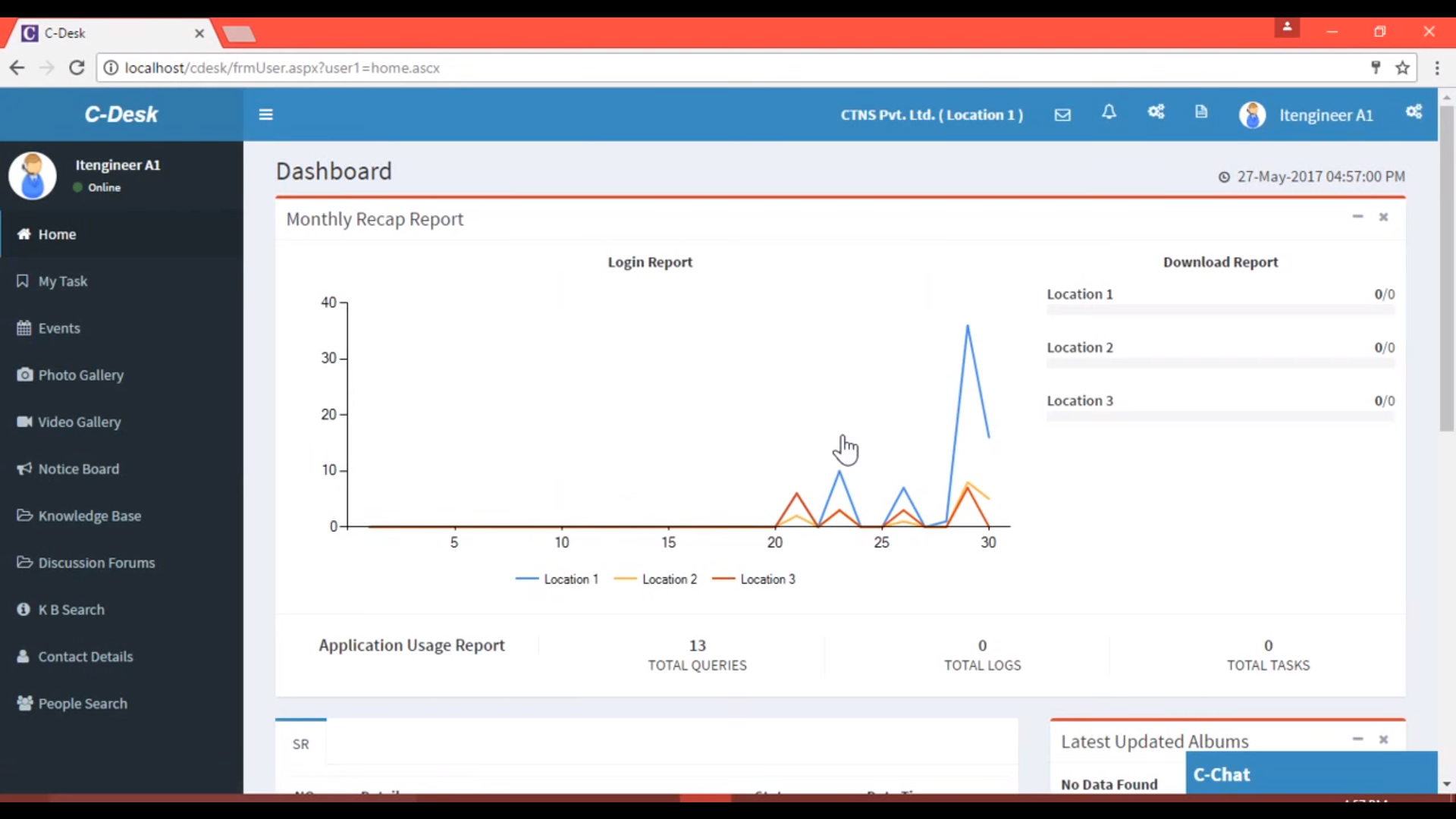Open Events calendar from sidebar
The image size is (1456, 819).
coord(58,328)
